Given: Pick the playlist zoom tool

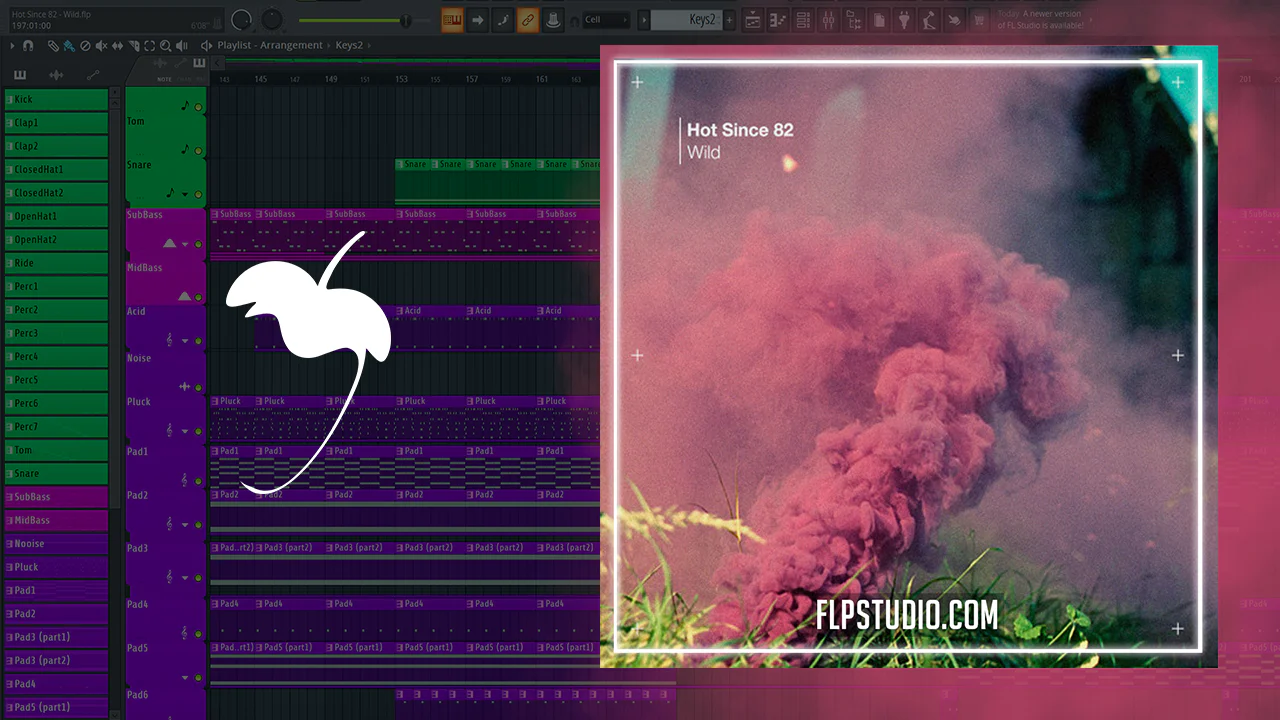Looking at the screenshot, I should click(x=165, y=46).
